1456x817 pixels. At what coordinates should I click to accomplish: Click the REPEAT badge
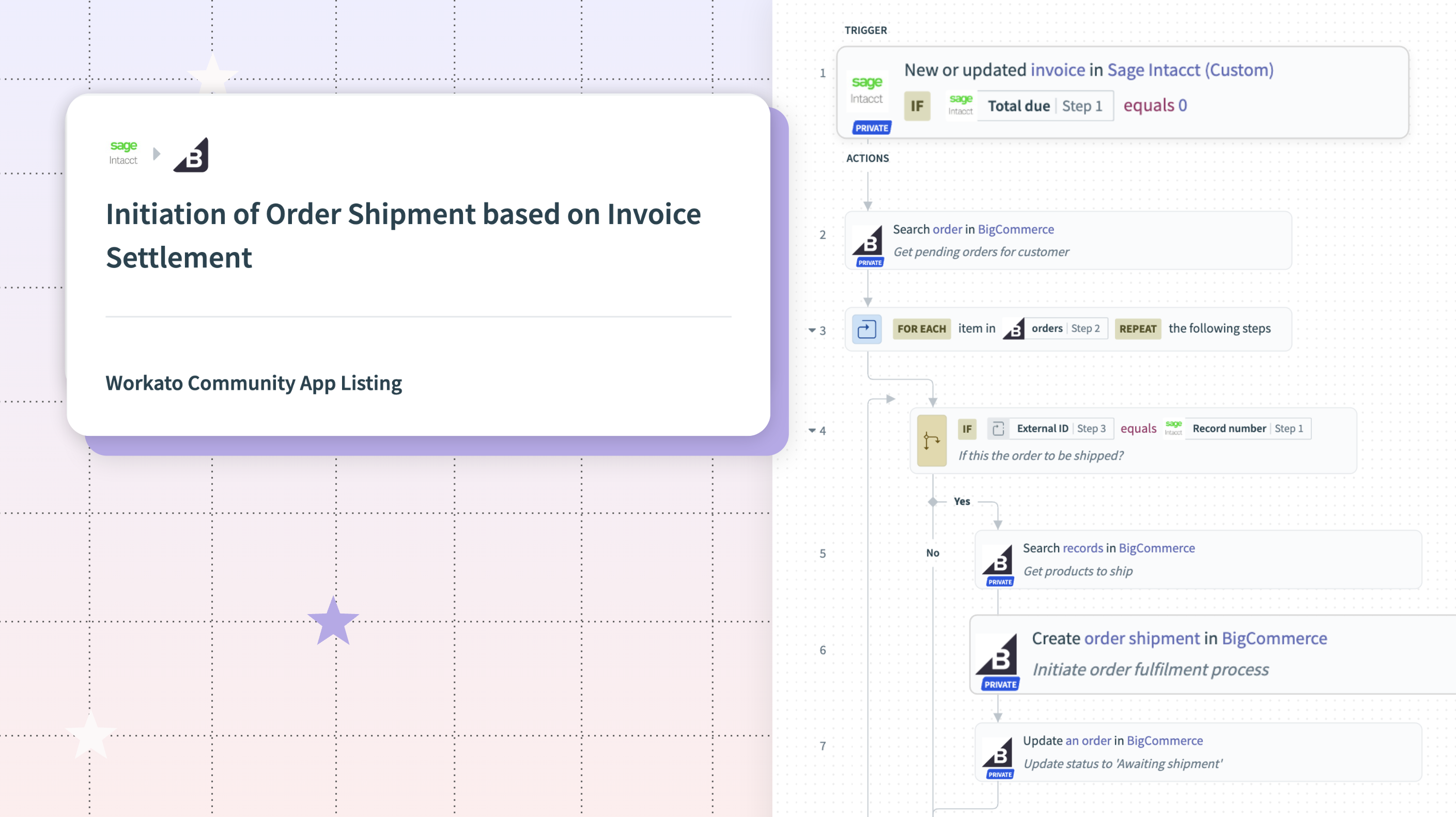(1138, 329)
